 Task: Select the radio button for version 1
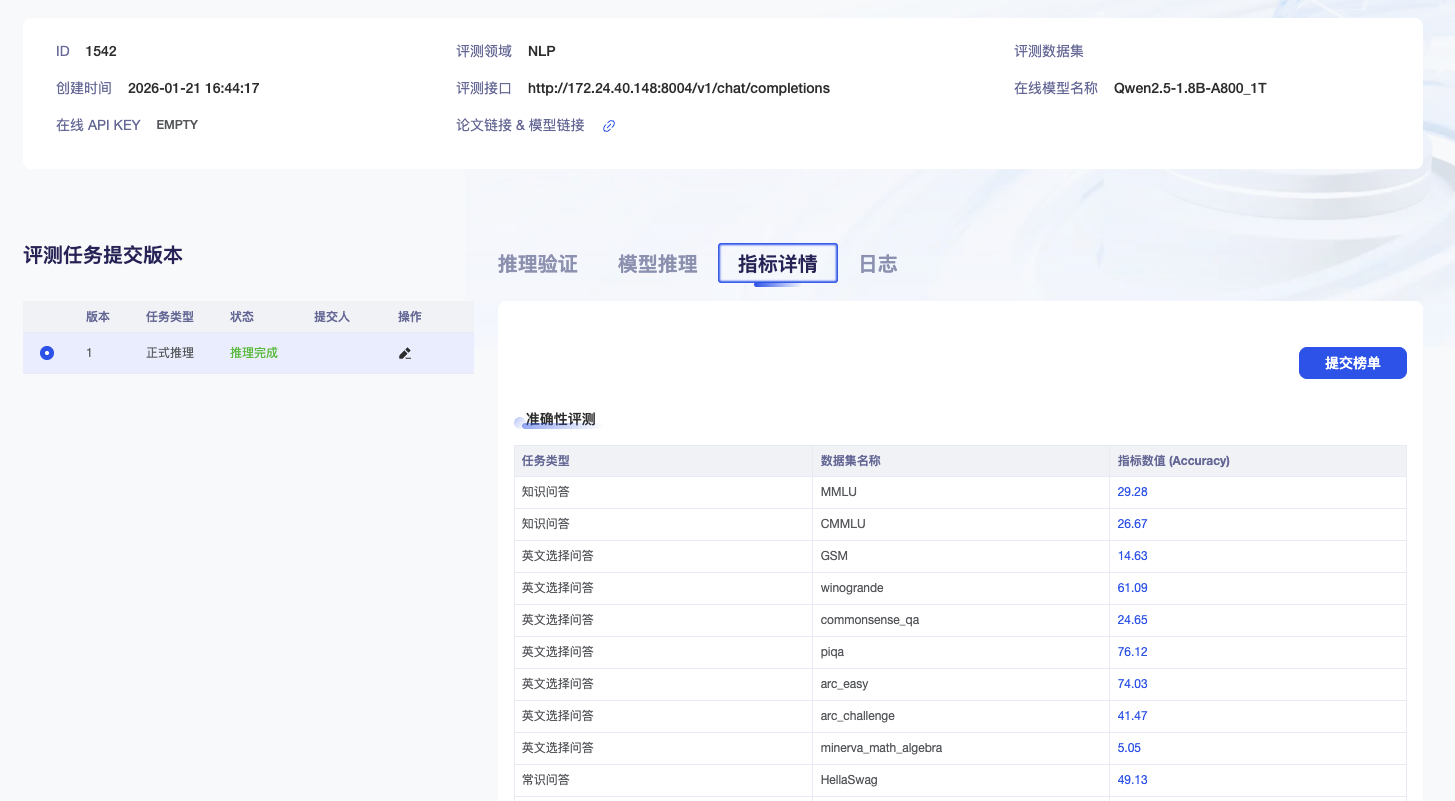46,353
